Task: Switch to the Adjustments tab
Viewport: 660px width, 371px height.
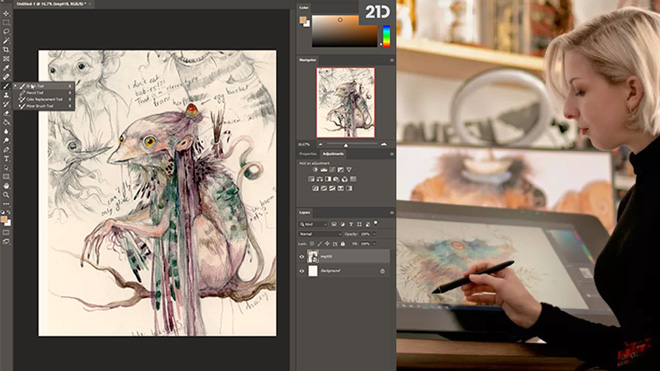Action: tap(333, 154)
